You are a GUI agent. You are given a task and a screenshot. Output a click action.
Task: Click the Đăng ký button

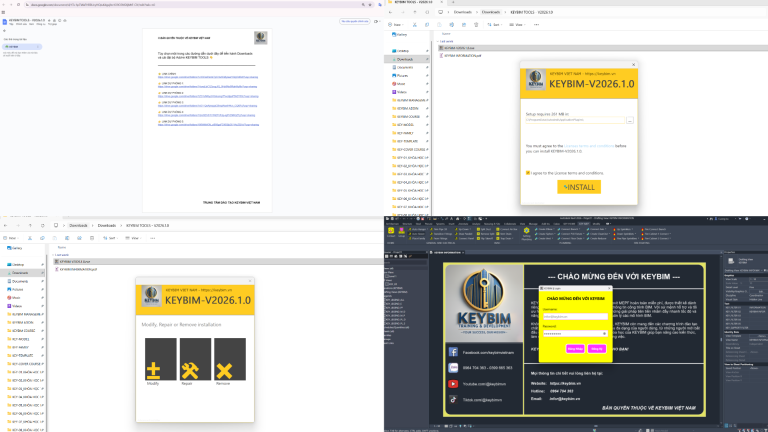(x=597, y=349)
